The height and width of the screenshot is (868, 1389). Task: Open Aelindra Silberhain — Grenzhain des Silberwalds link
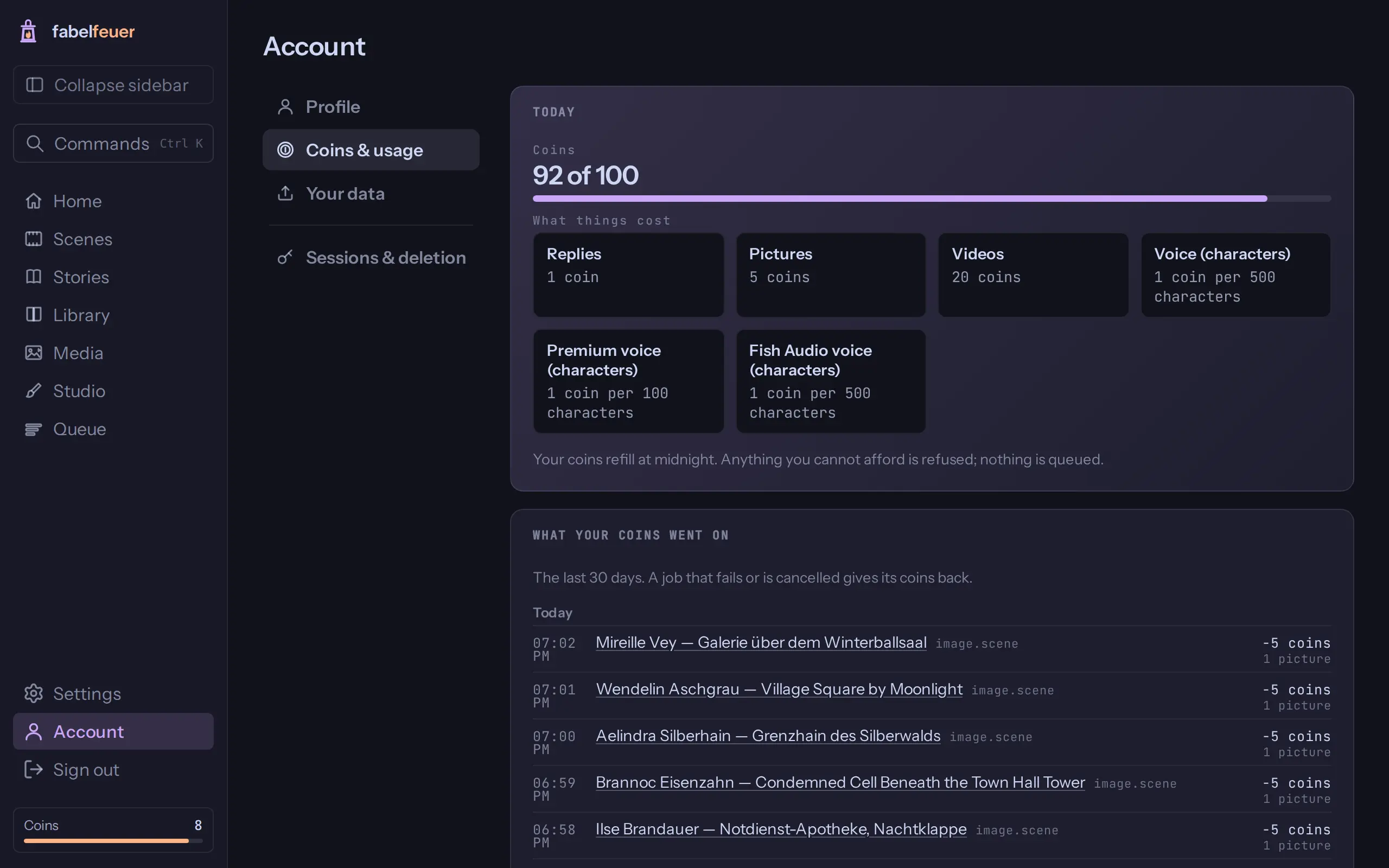pyautogui.click(x=768, y=736)
